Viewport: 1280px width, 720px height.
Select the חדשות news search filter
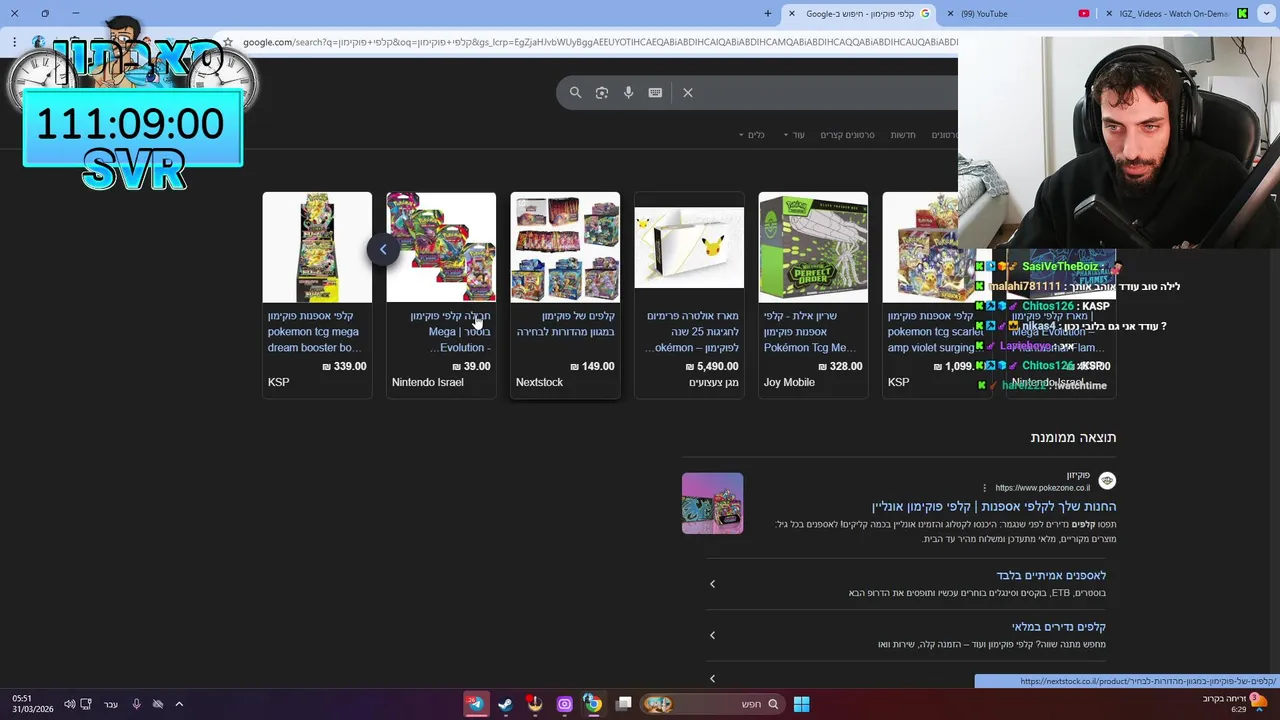click(x=903, y=135)
